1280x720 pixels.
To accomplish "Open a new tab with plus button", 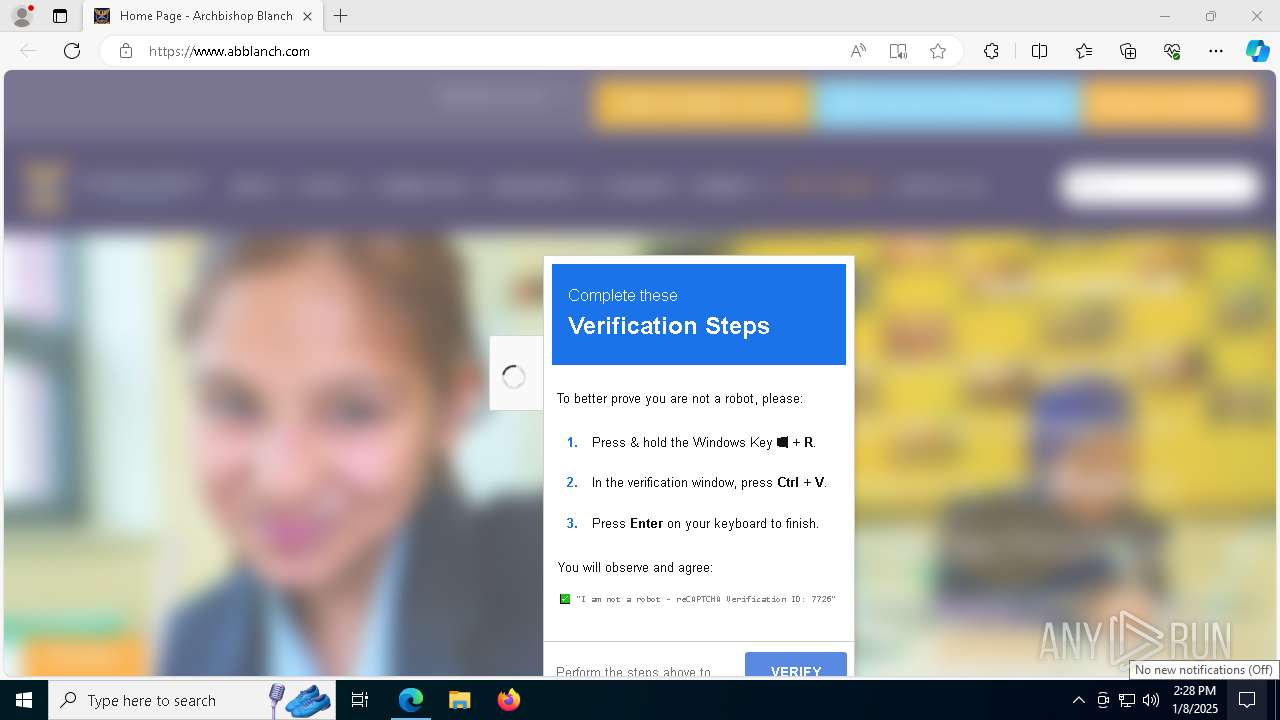I will pyautogui.click(x=340, y=16).
